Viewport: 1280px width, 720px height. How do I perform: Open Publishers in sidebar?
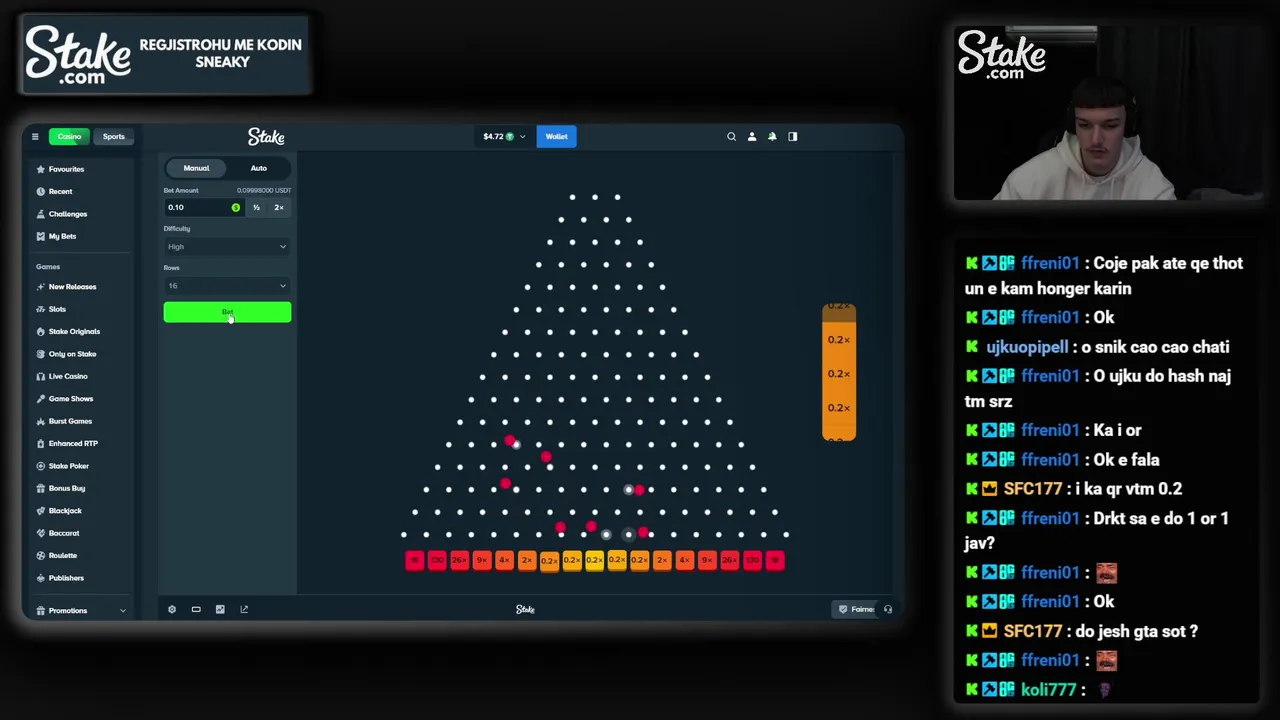[66, 578]
